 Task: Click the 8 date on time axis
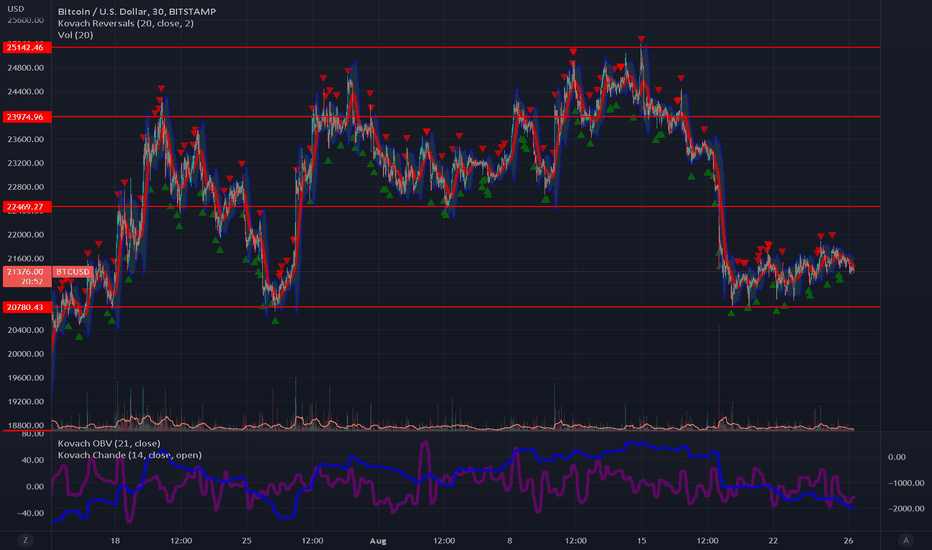510,541
